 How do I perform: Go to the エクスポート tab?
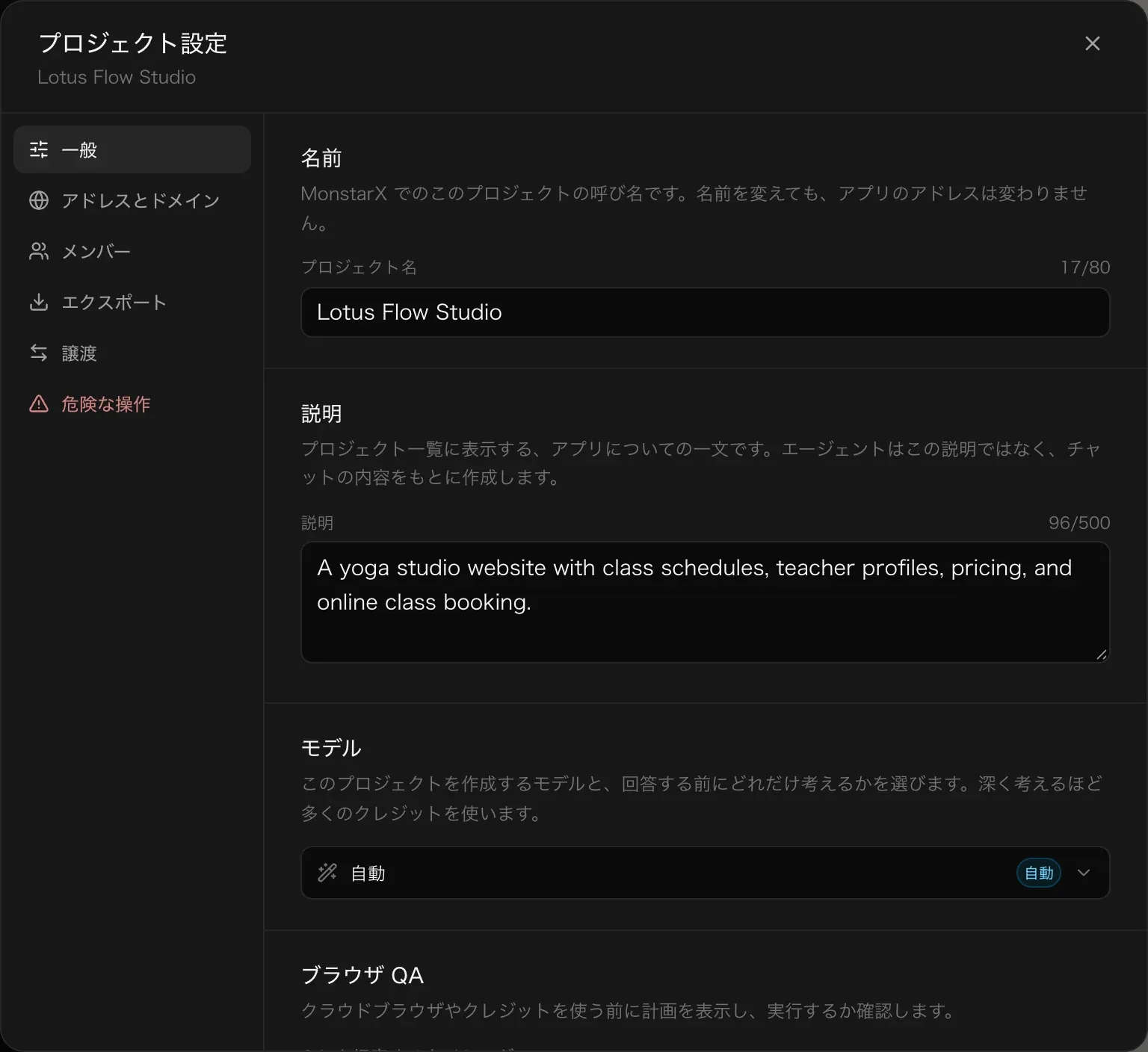click(x=132, y=302)
